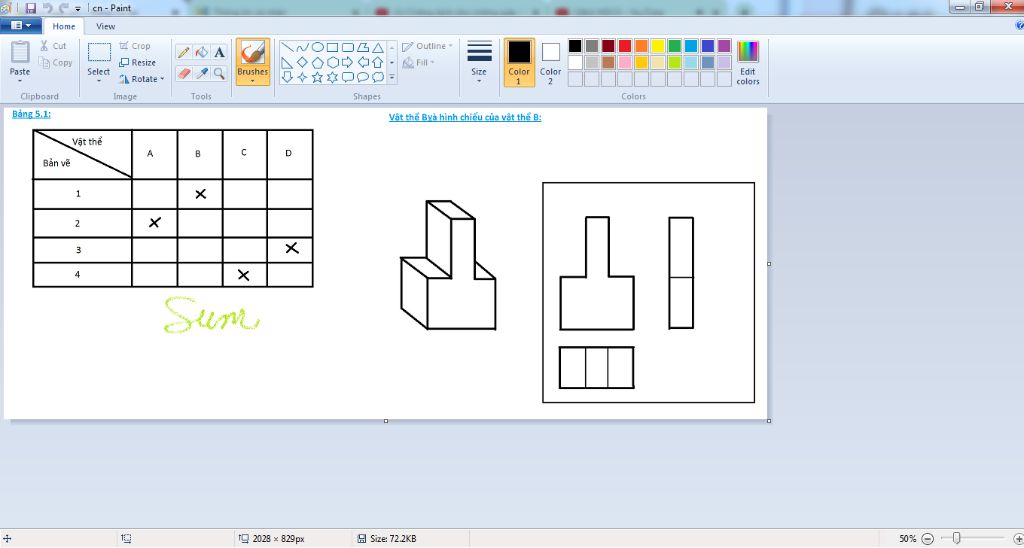Click the Save icon in title bar

[31, 8]
